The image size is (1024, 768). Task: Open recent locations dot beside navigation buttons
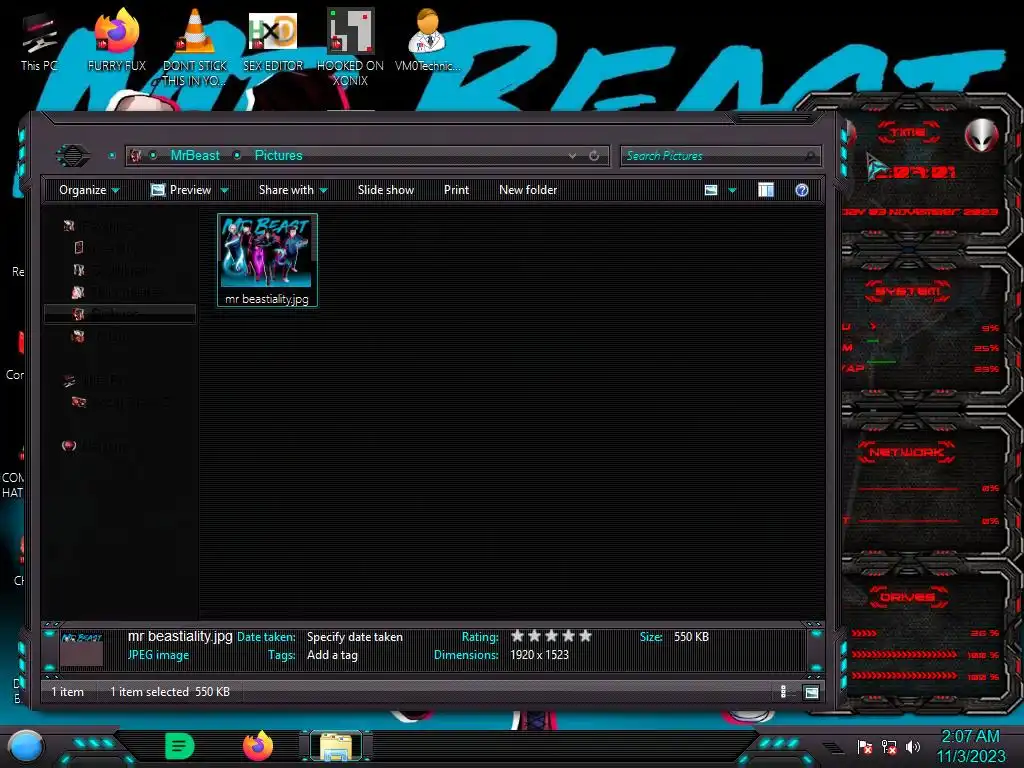pyautogui.click(x=112, y=155)
